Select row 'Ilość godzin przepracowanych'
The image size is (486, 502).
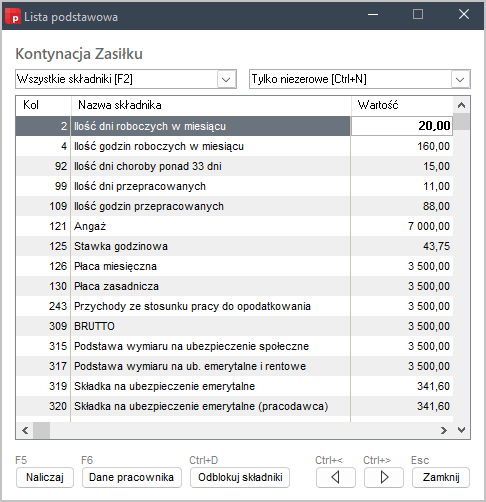(x=234, y=206)
